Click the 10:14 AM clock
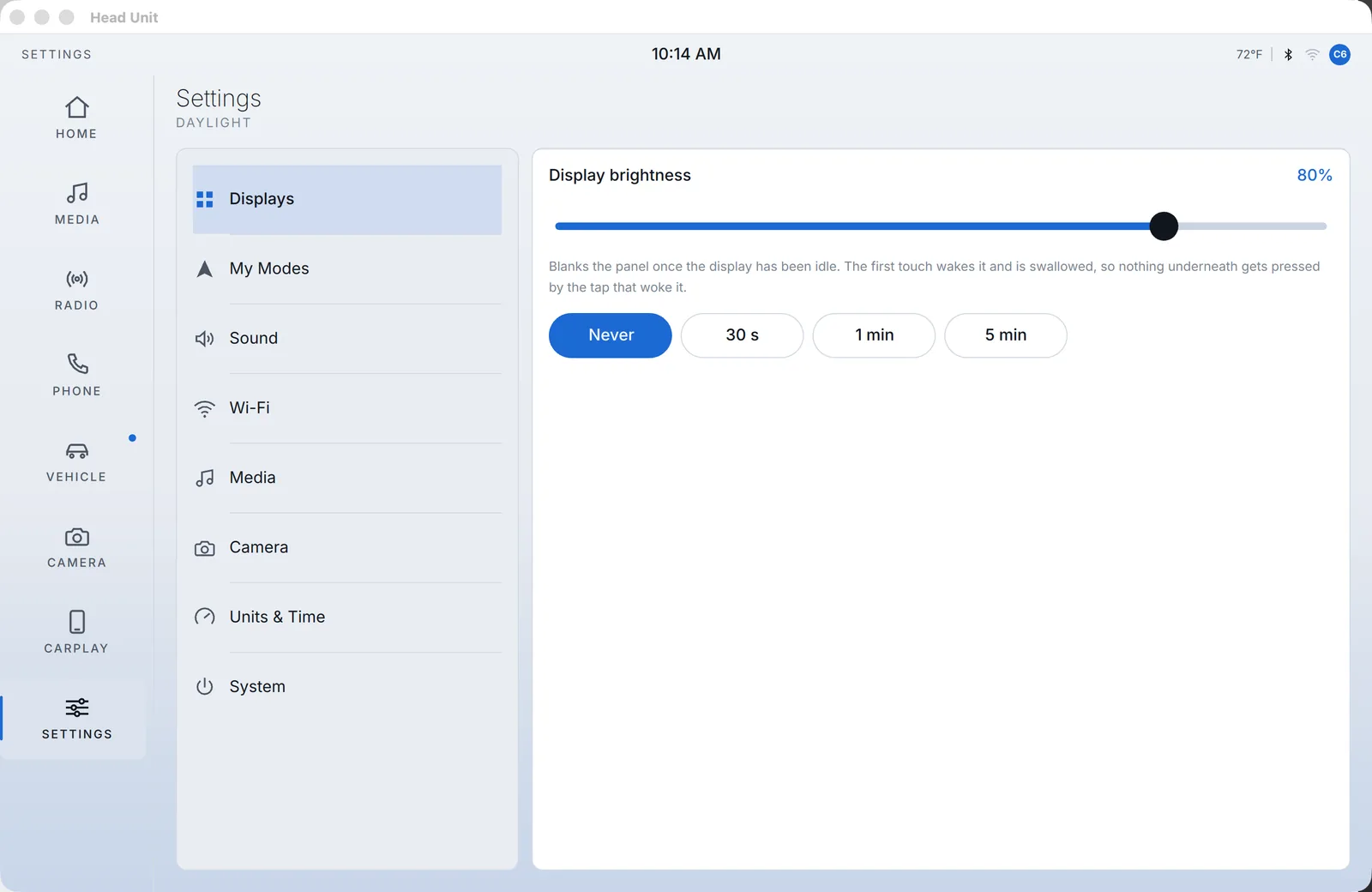The width and height of the screenshot is (1372, 892). point(686,54)
